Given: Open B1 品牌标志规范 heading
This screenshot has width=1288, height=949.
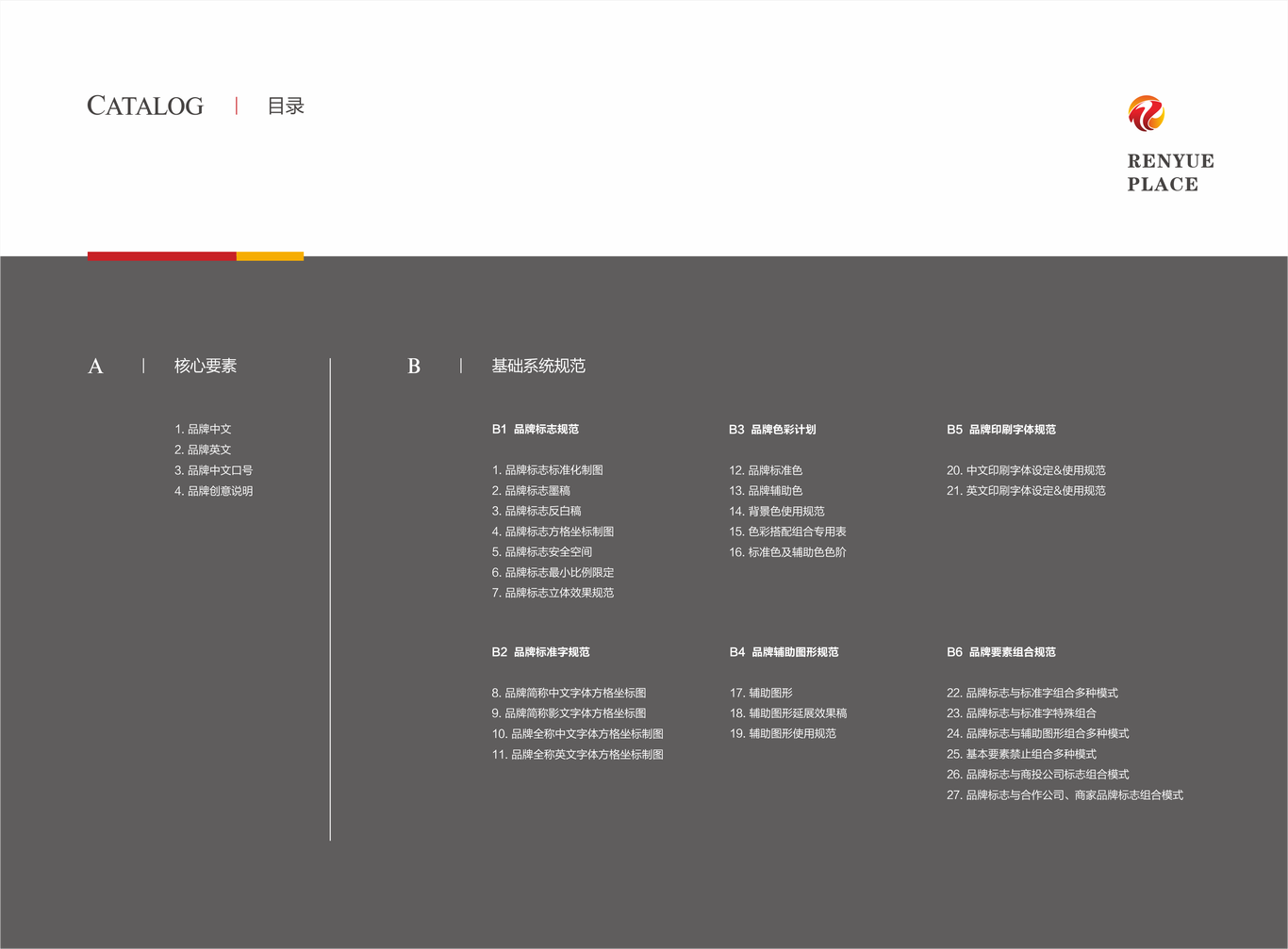Looking at the screenshot, I should click(536, 429).
